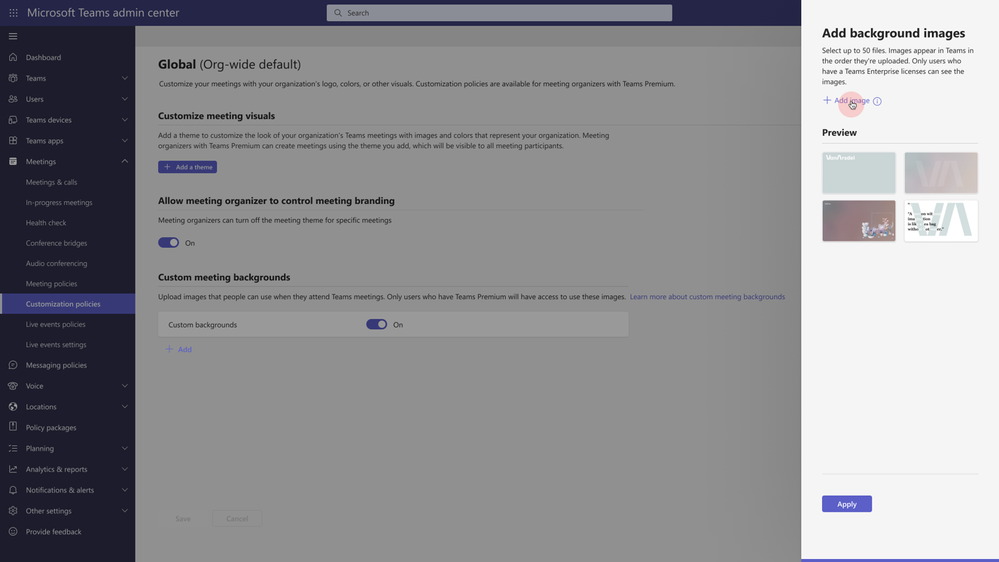
Task: Expand the Analytics & reports section
Action: tap(125, 469)
